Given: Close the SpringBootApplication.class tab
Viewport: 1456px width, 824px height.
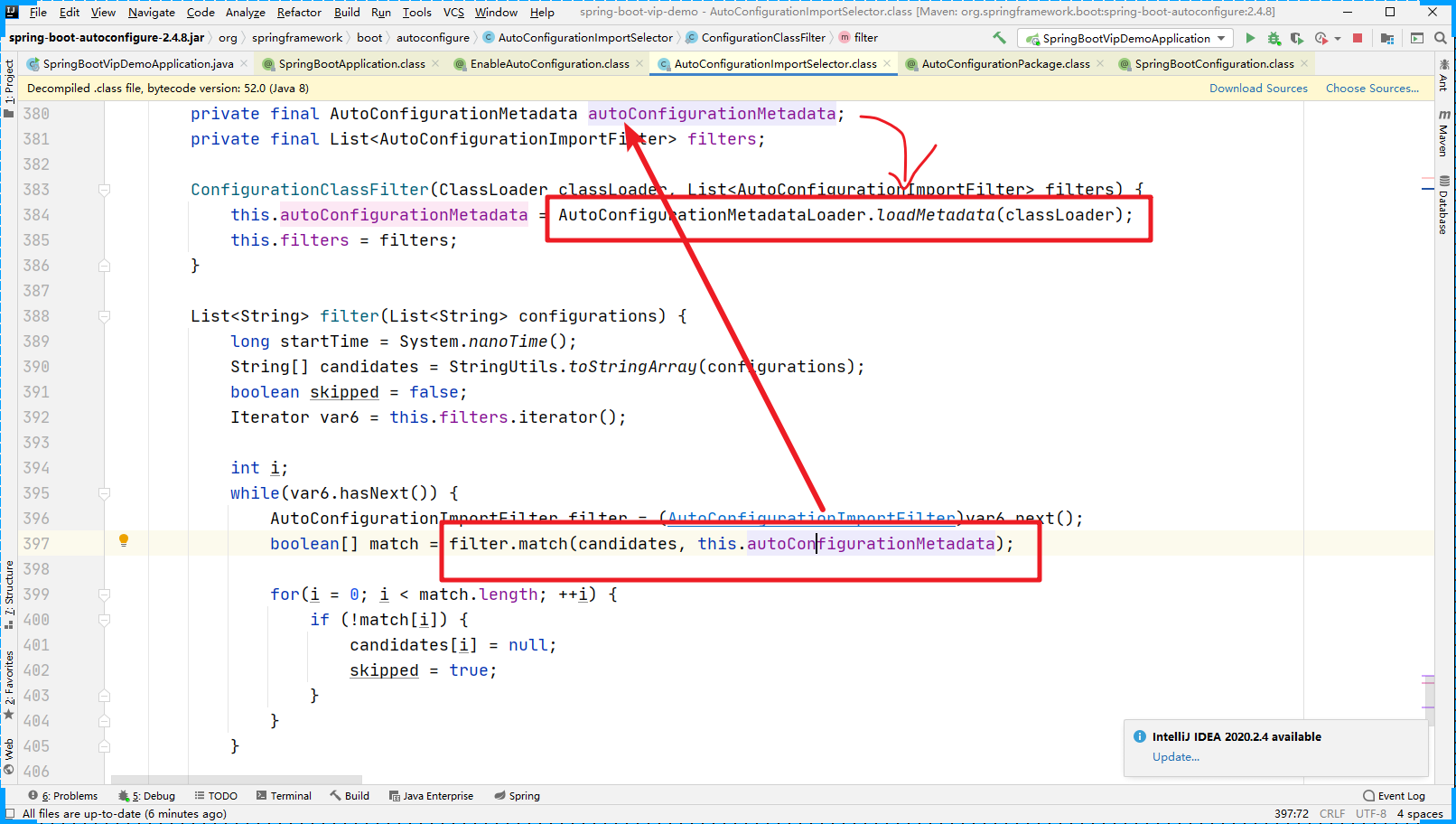Looking at the screenshot, I should (435, 63).
